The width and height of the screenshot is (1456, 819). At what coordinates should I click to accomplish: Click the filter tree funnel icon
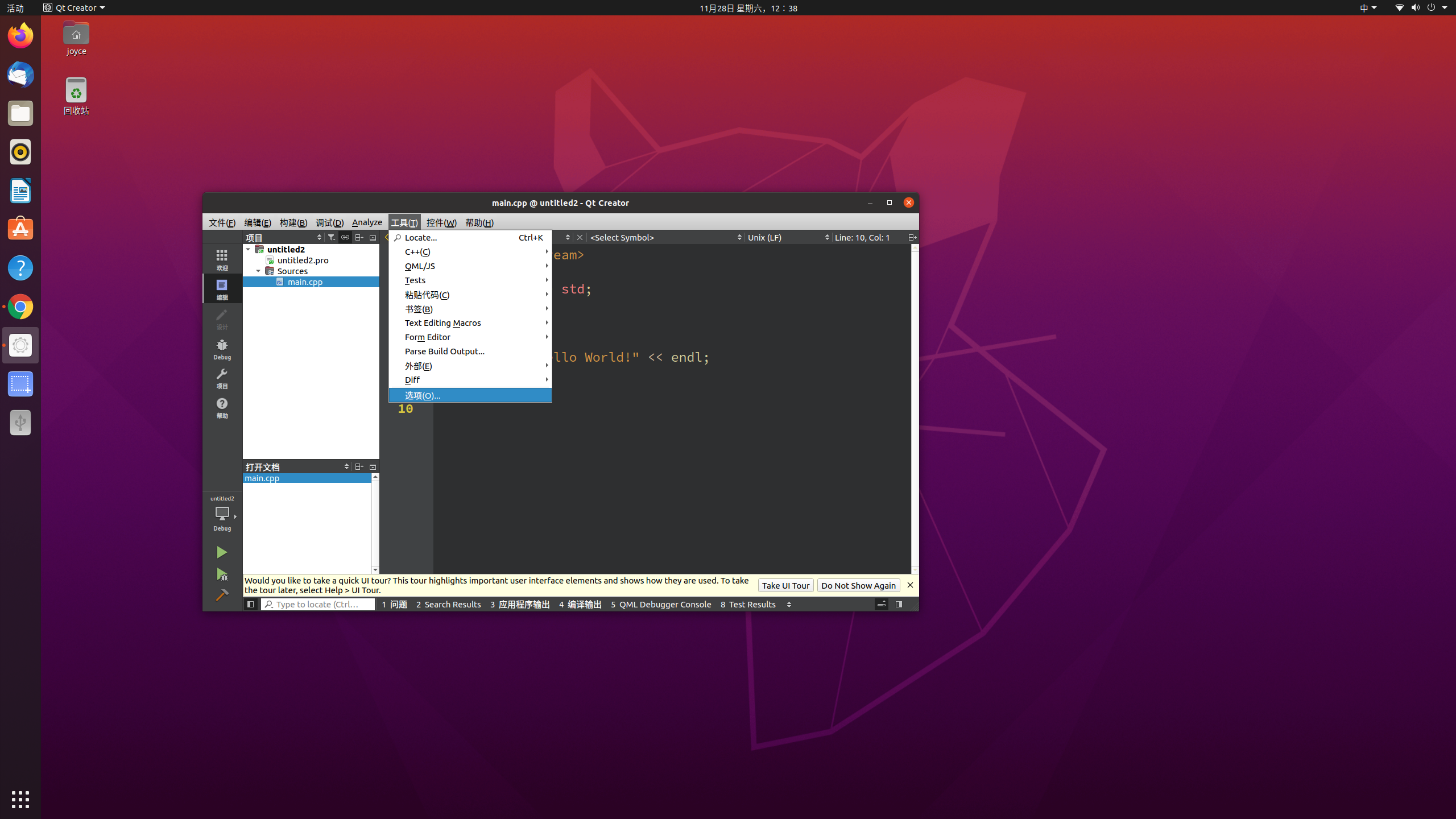332,237
